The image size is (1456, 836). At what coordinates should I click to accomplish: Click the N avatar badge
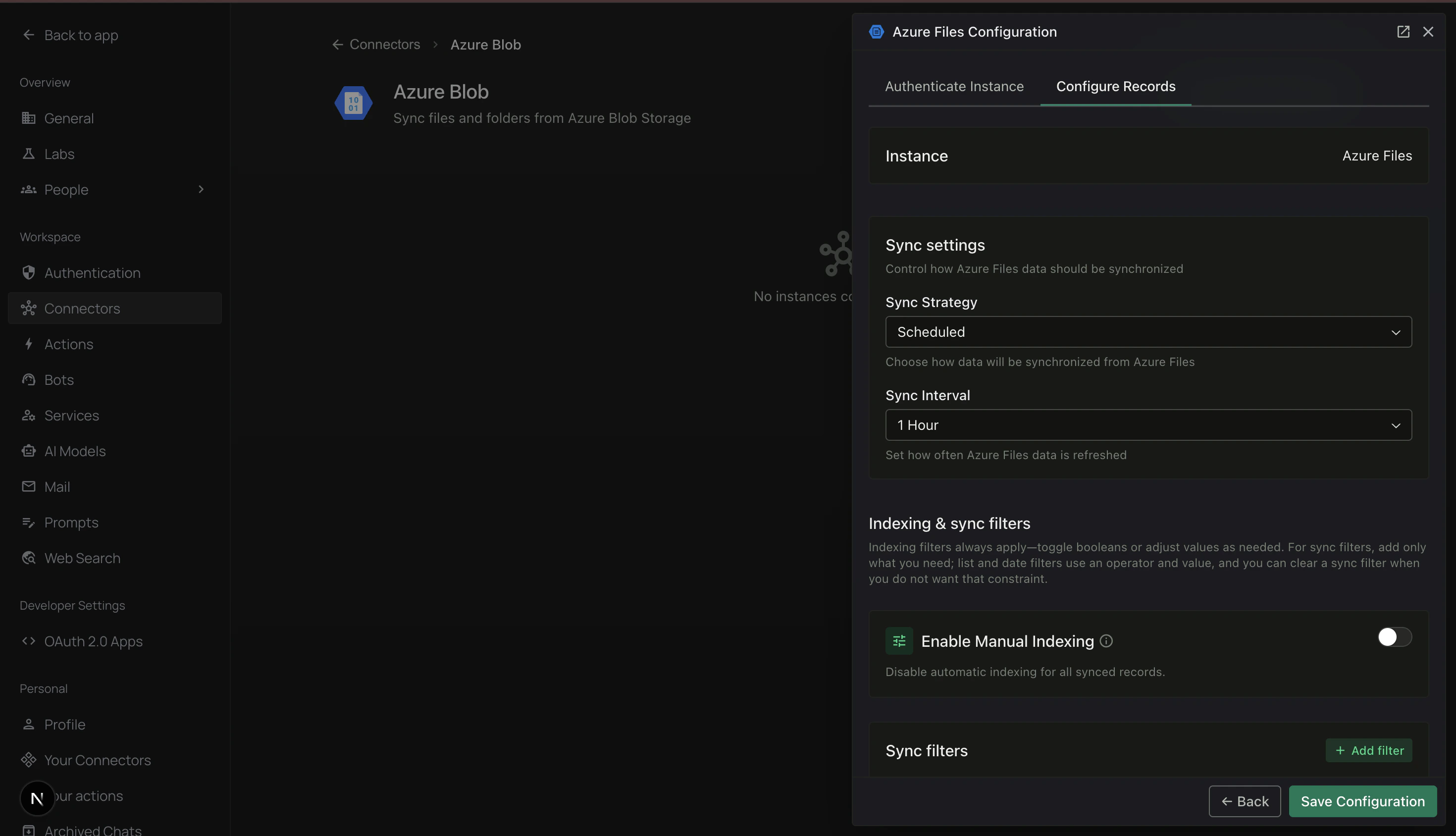click(37, 798)
